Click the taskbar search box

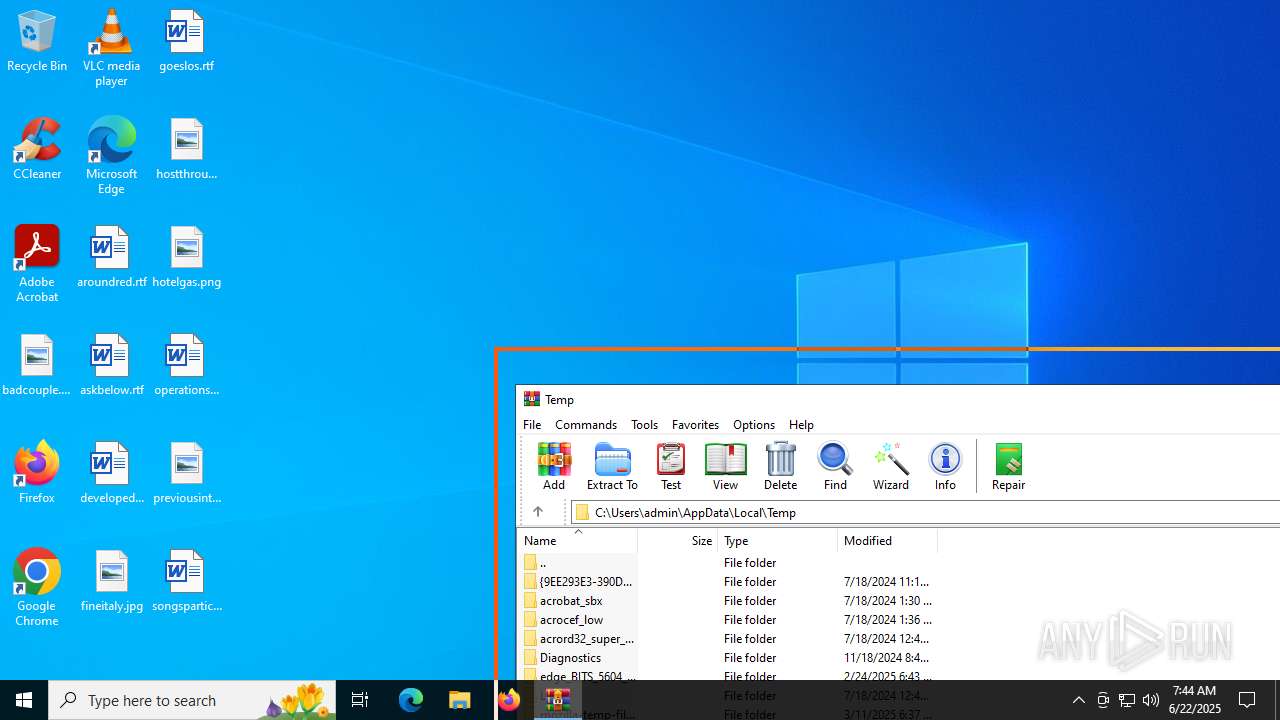point(192,700)
